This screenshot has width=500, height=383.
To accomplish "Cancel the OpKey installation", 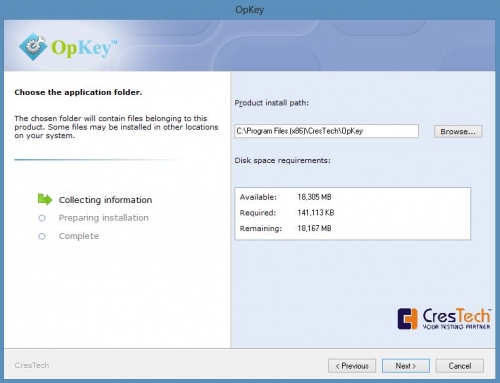I will click(x=460, y=366).
